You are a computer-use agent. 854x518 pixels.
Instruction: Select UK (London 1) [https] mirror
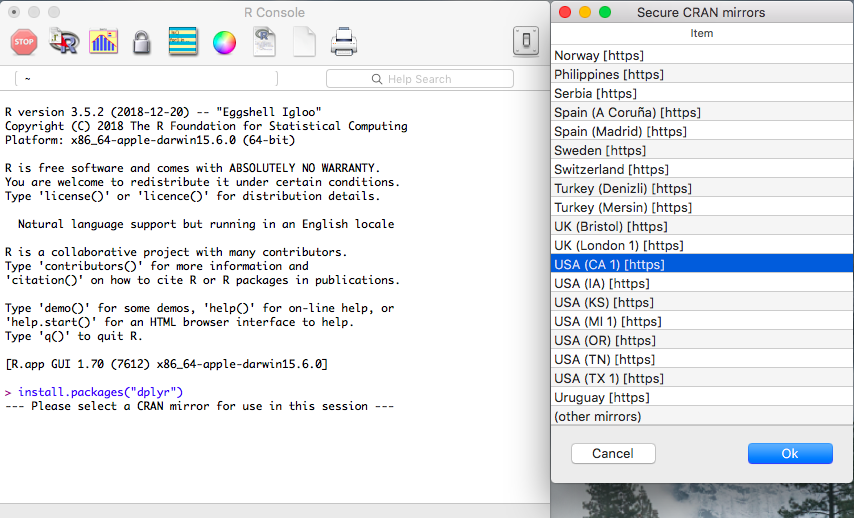click(x=702, y=246)
